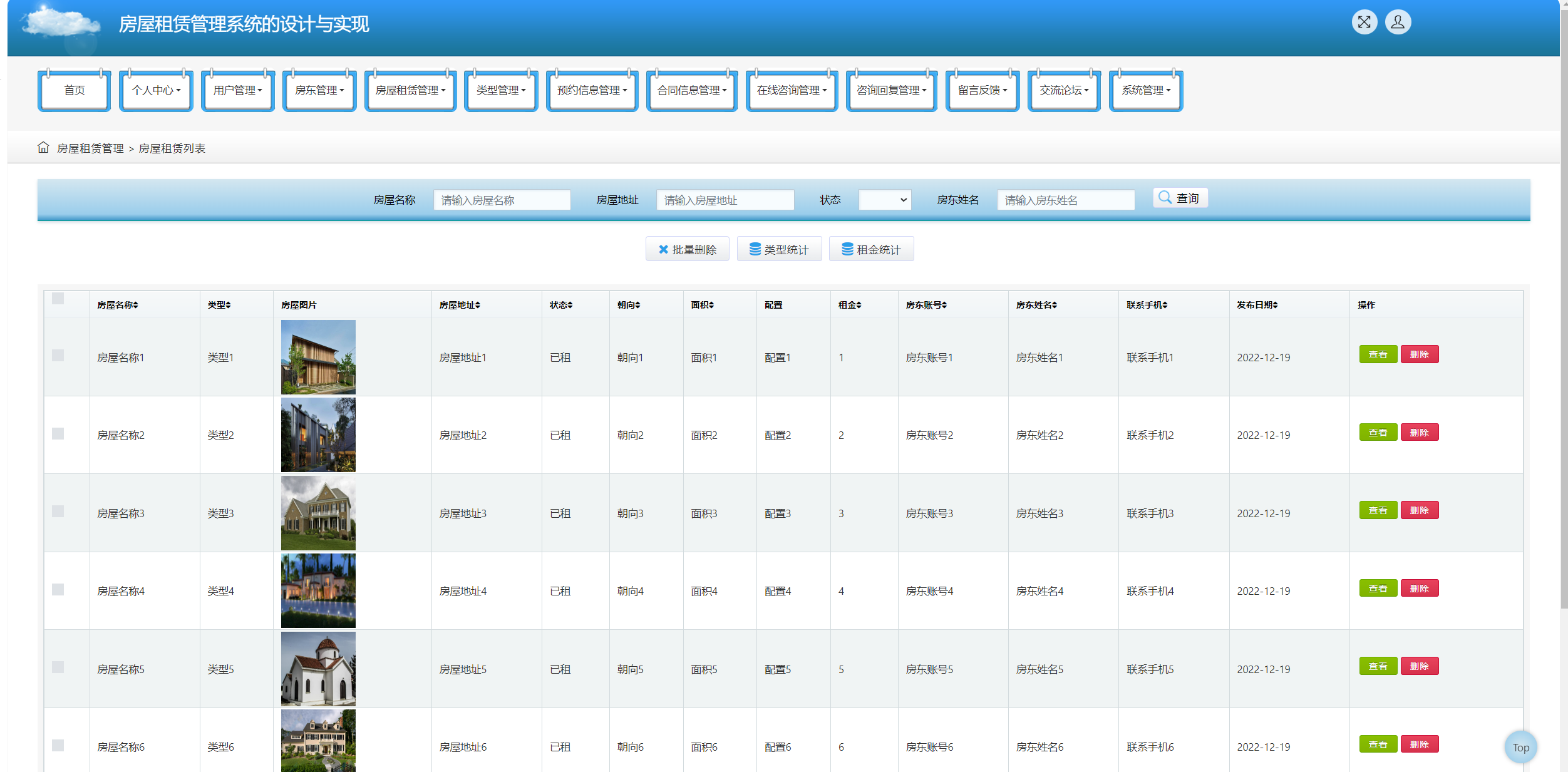Click green 查看 button for 房屋名称2
Image resolution: width=1568 pixels, height=772 pixels.
[1378, 433]
